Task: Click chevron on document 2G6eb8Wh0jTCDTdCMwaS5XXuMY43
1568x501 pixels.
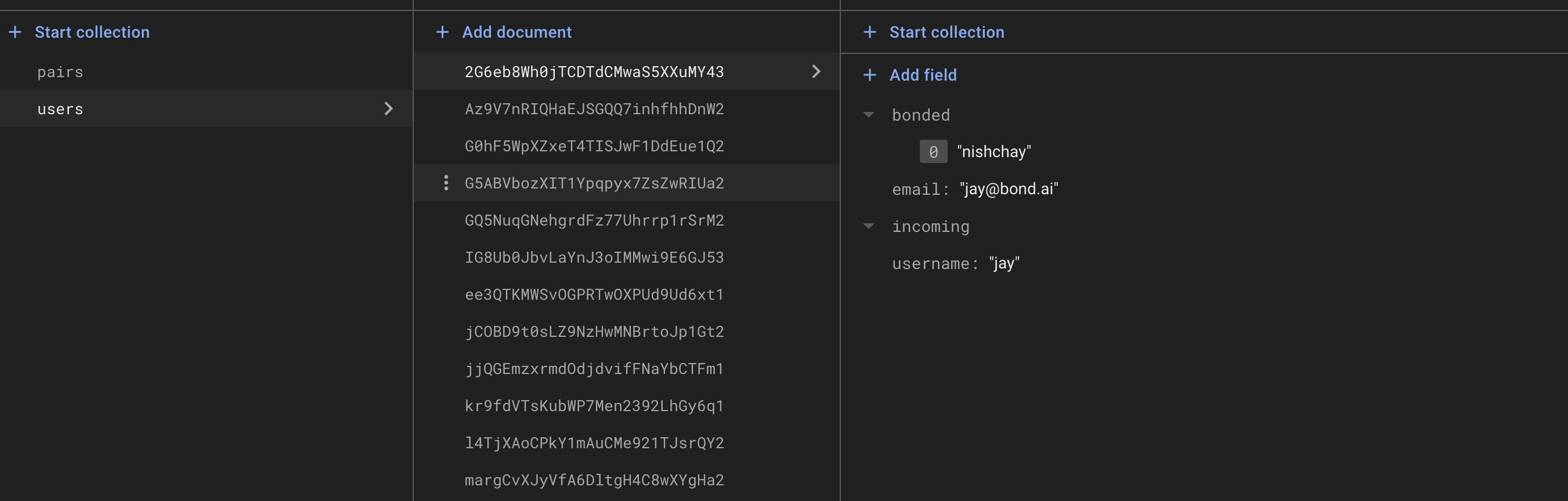Action: [x=816, y=72]
